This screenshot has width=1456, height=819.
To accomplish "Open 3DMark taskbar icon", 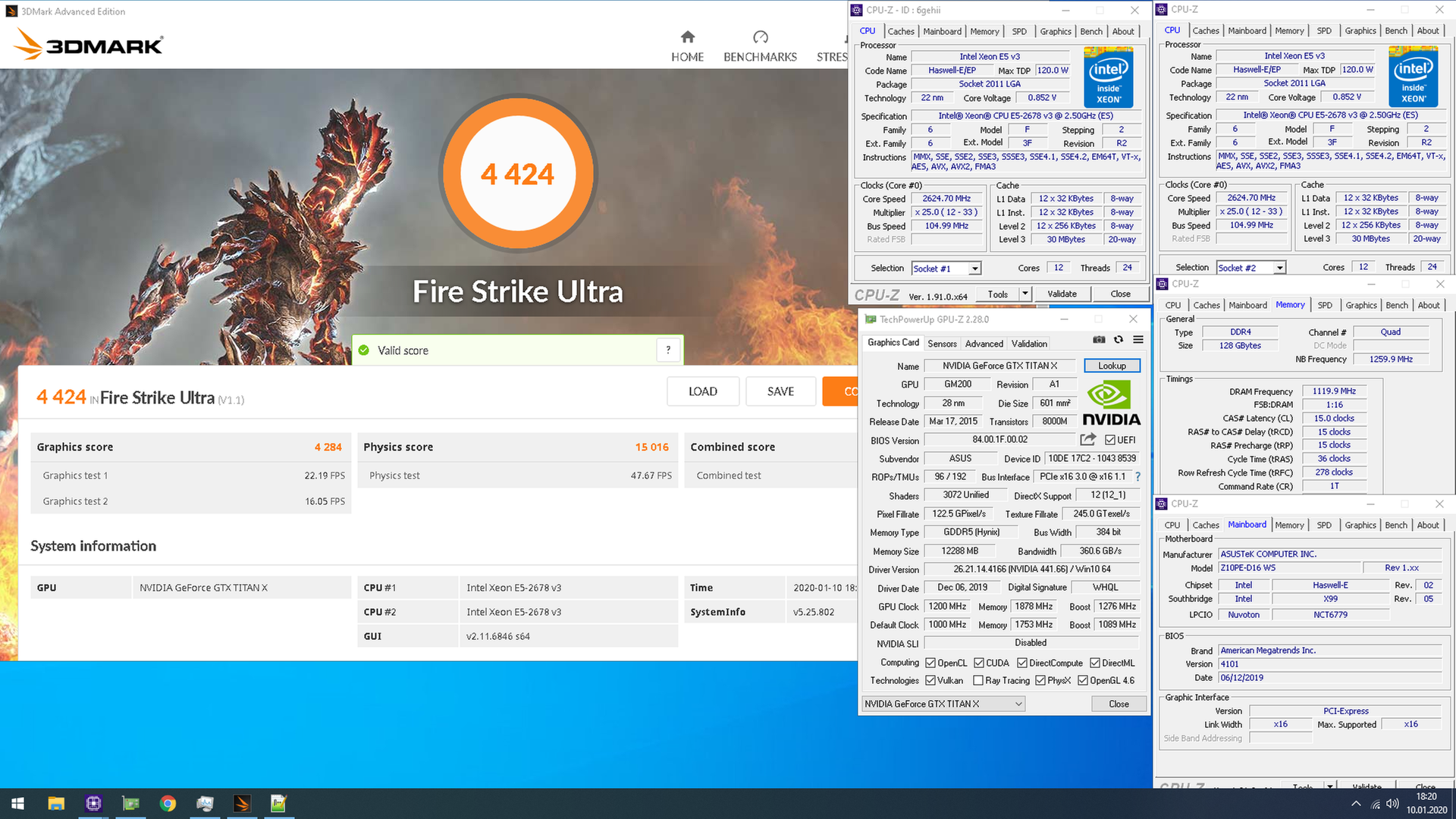I will (242, 803).
